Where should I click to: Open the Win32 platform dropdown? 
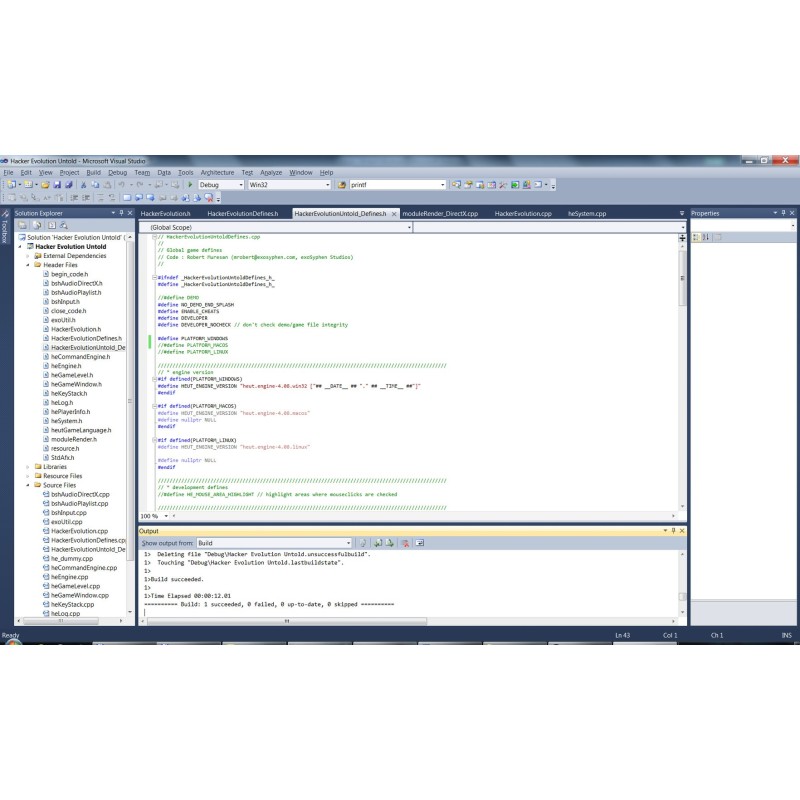click(x=288, y=185)
